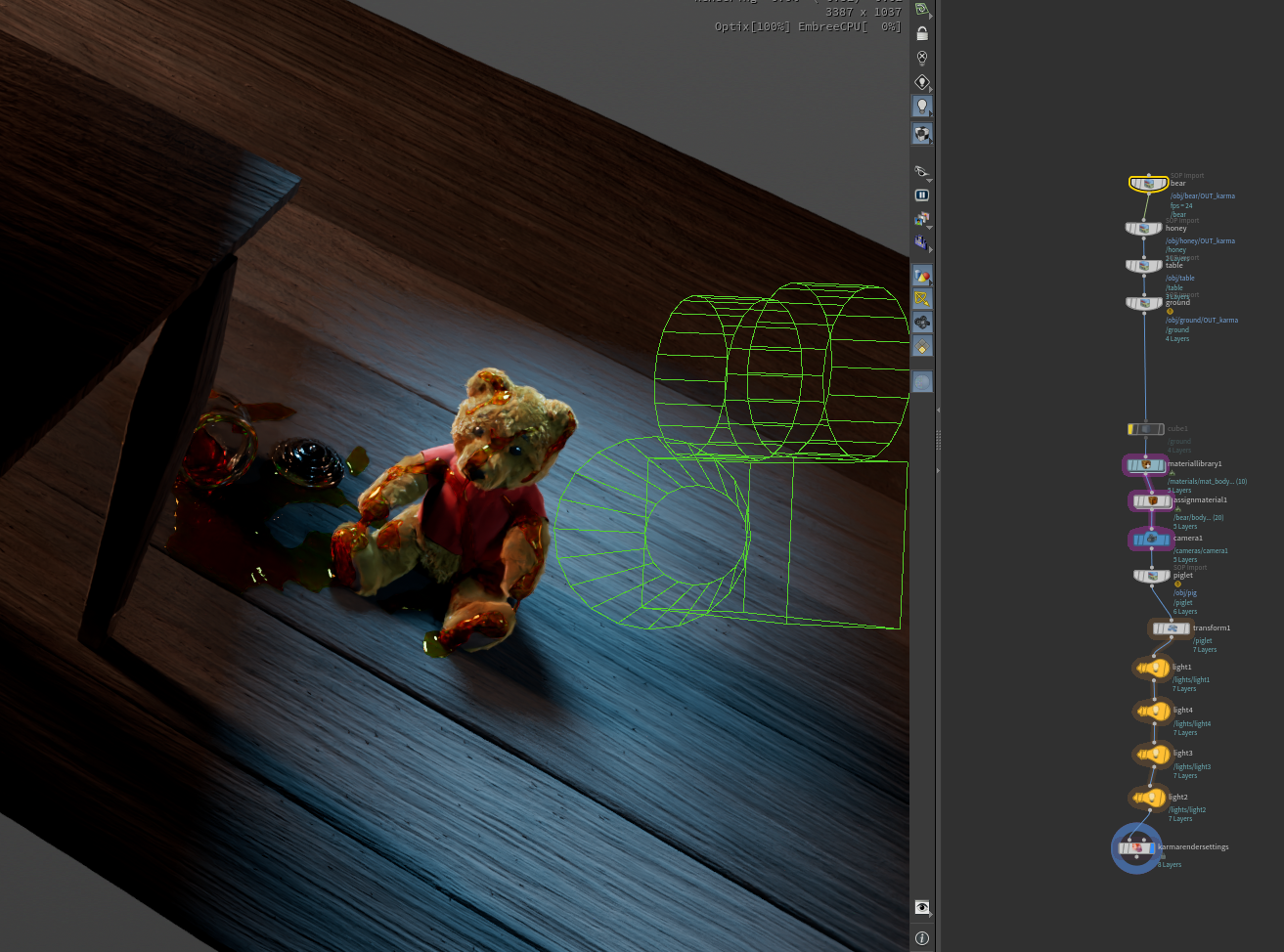Click the "/lights/light1" path text
The width and height of the screenshot is (1284, 952).
pos(1191,680)
